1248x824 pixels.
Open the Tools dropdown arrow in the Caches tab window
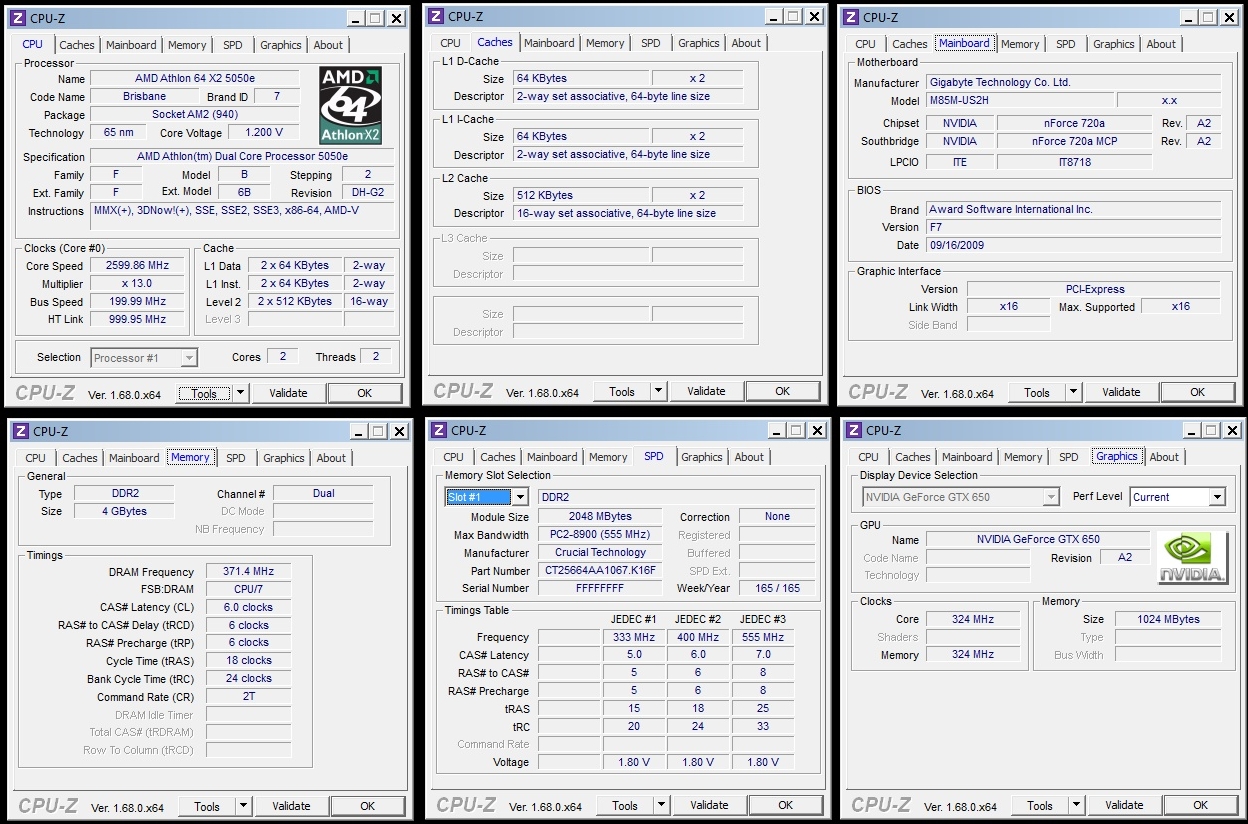tap(658, 391)
